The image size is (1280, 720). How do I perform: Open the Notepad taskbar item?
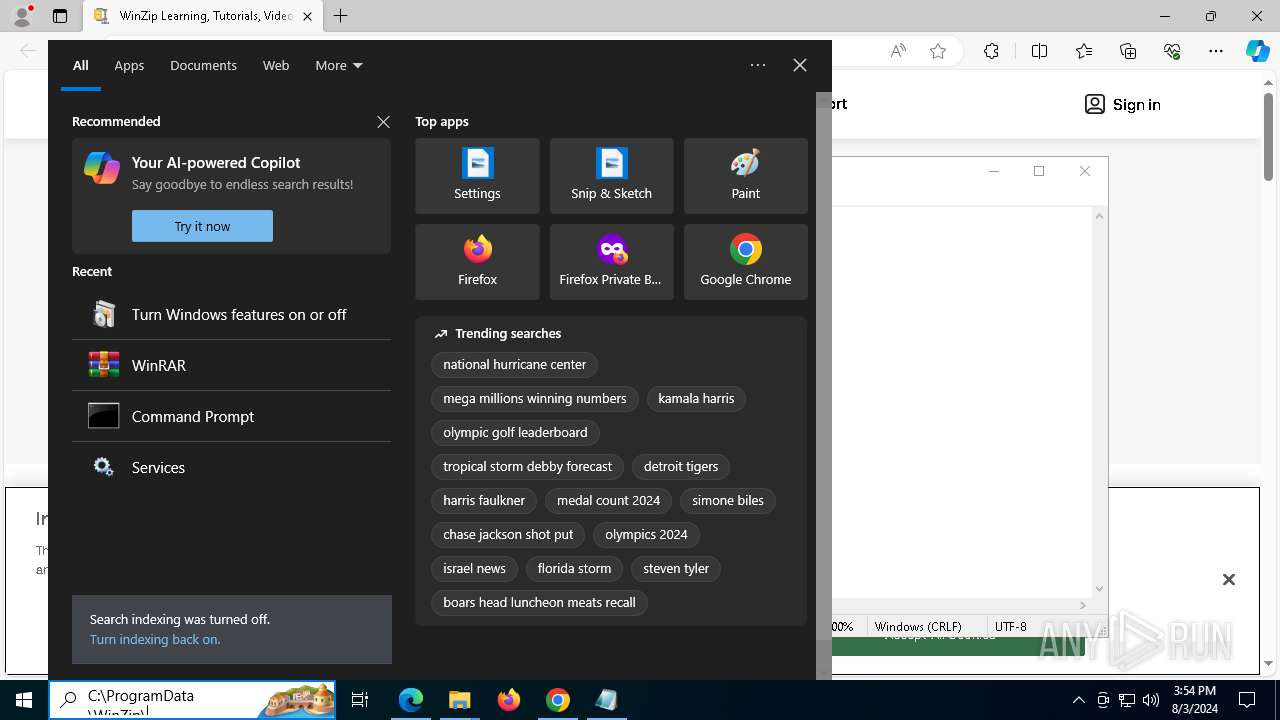coord(607,700)
